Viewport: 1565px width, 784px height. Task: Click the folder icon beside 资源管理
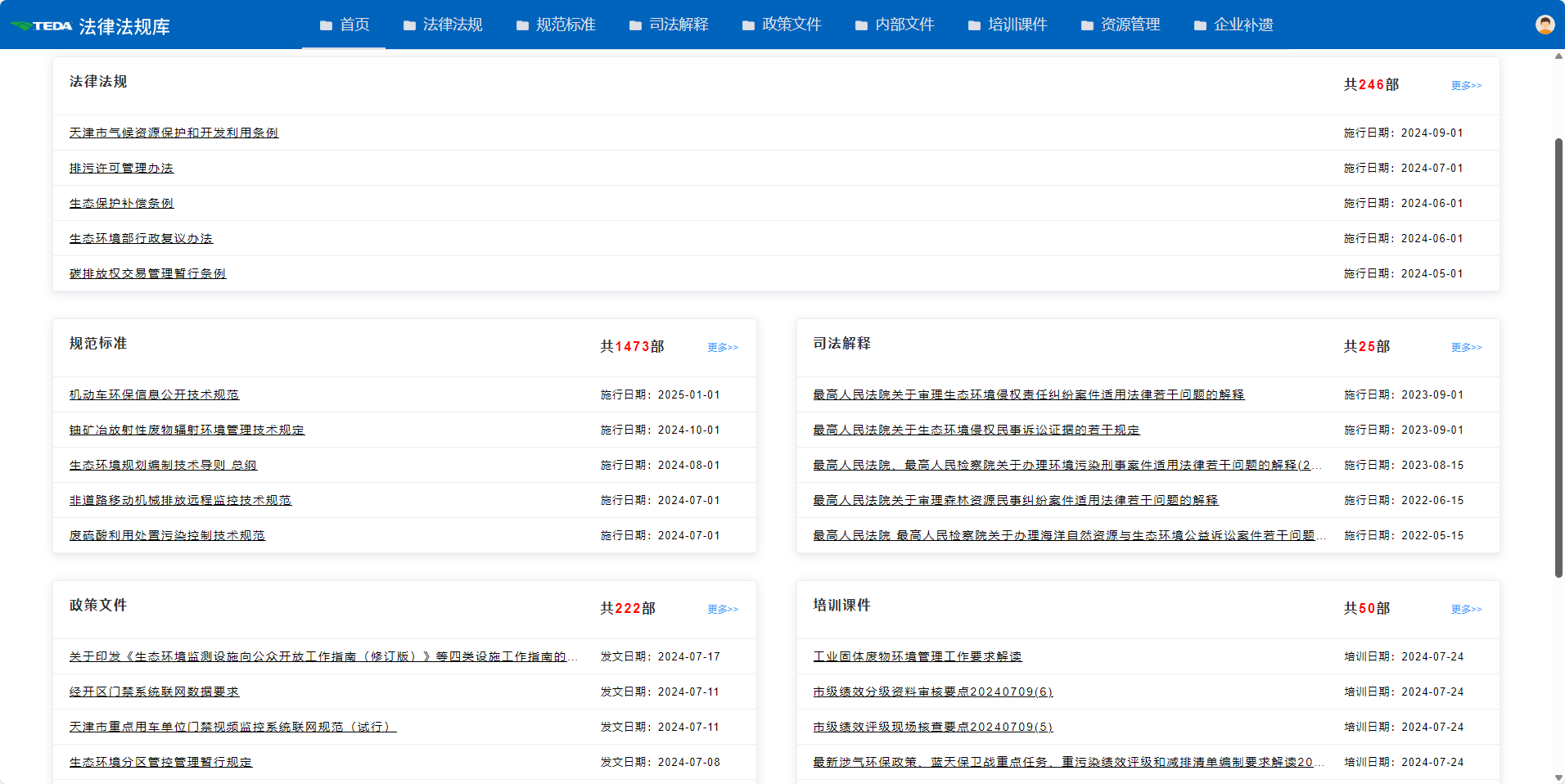pos(1087,25)
